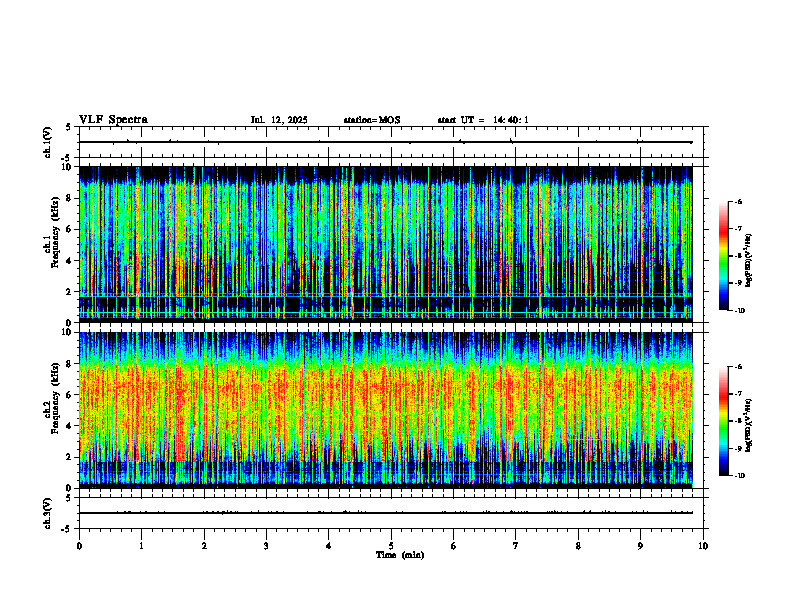The height and width of the screenshot is (612, 792).
Task: Select the date text "Jul 12, 2025"
Action: pyautogui.click(x=279, y=120)
